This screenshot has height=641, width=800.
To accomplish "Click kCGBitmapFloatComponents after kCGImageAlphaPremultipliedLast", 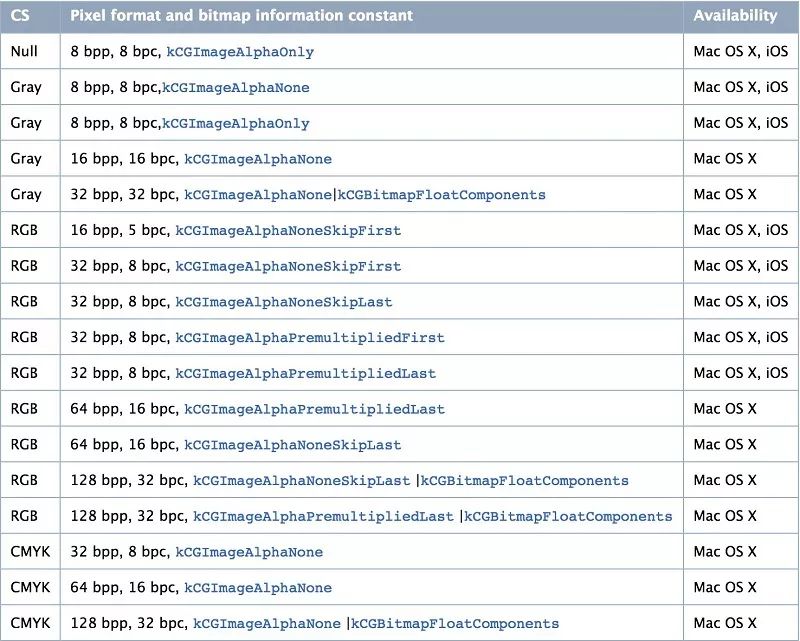I will 568,516.
